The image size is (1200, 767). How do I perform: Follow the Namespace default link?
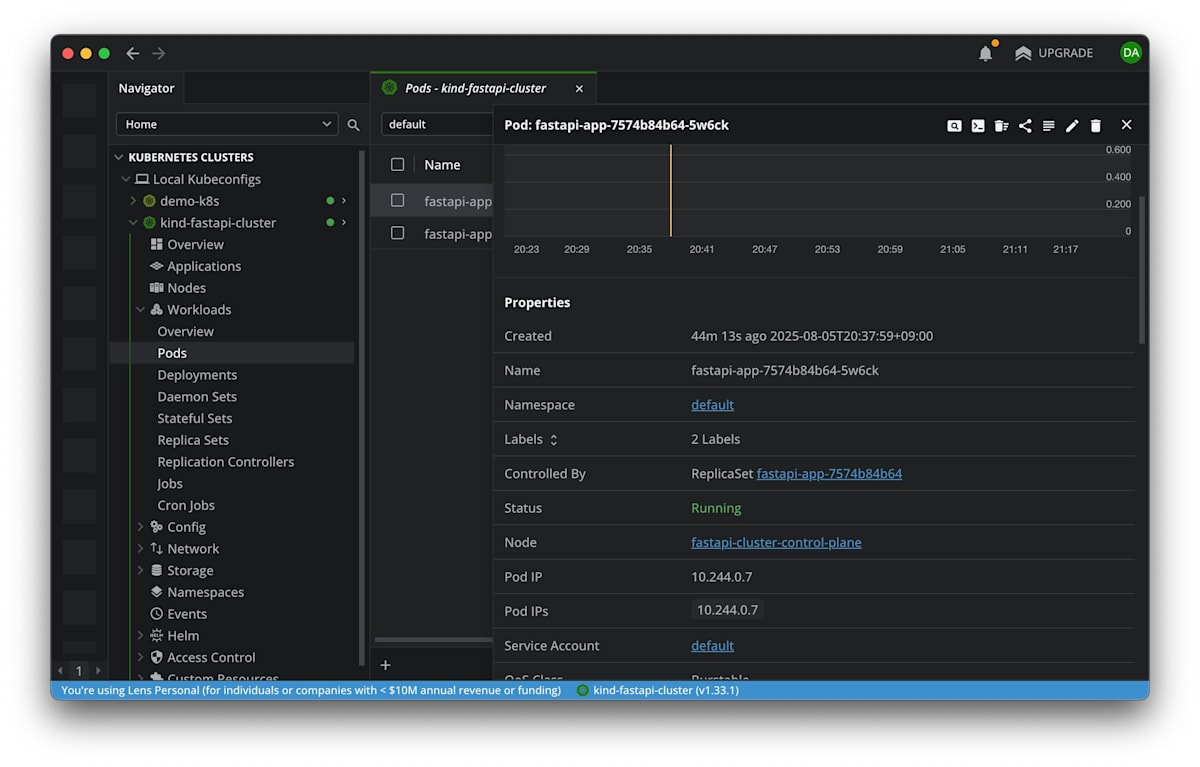click(712, 405)
